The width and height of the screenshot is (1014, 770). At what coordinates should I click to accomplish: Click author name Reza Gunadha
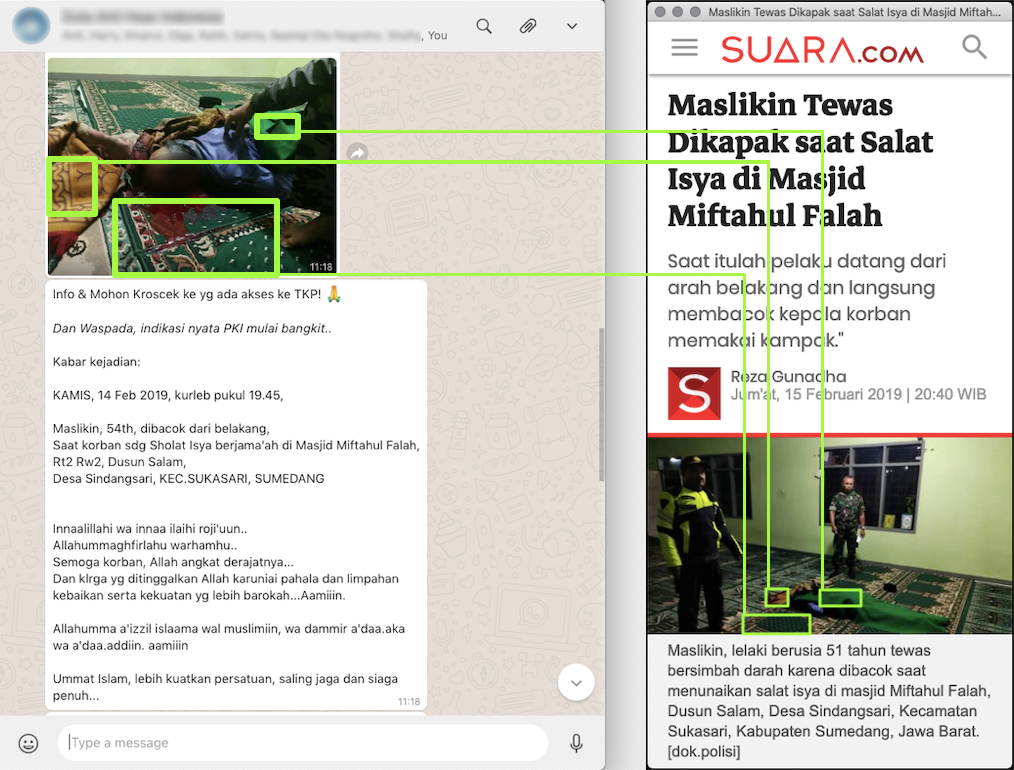pyautogui.click(x=788, y=377)
